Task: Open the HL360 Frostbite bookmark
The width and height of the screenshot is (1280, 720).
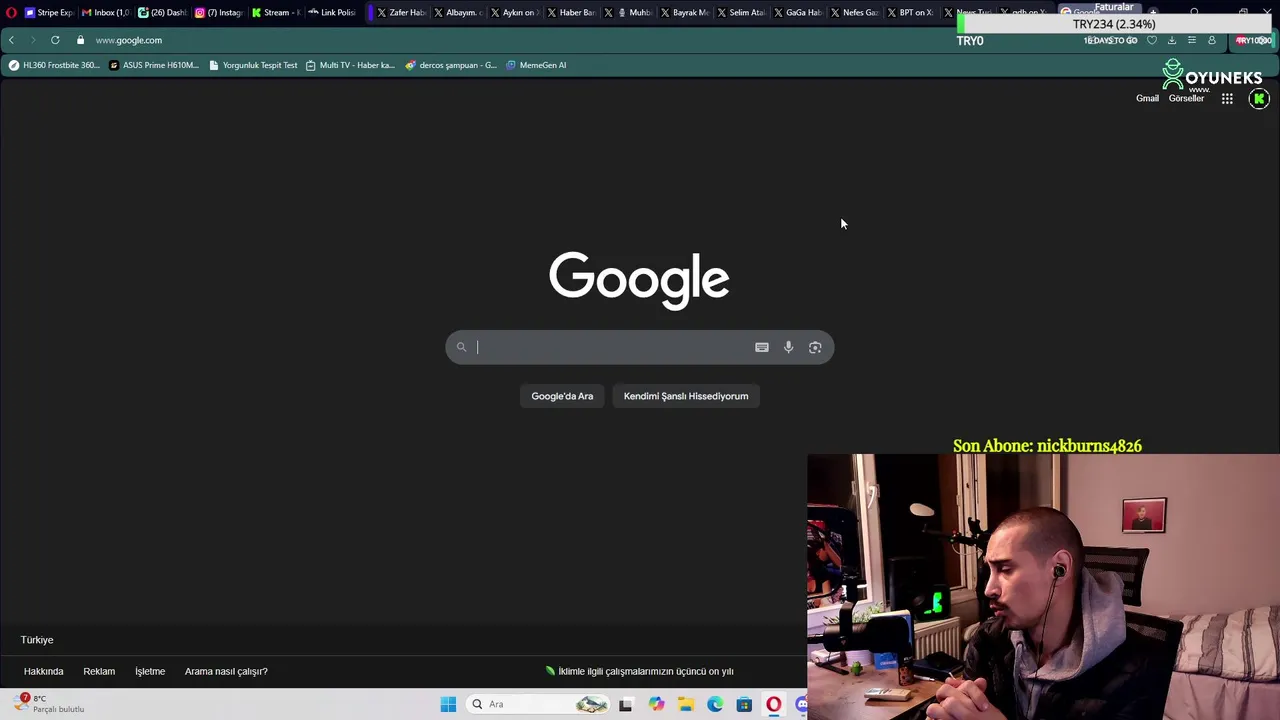Action: [54, 65]
